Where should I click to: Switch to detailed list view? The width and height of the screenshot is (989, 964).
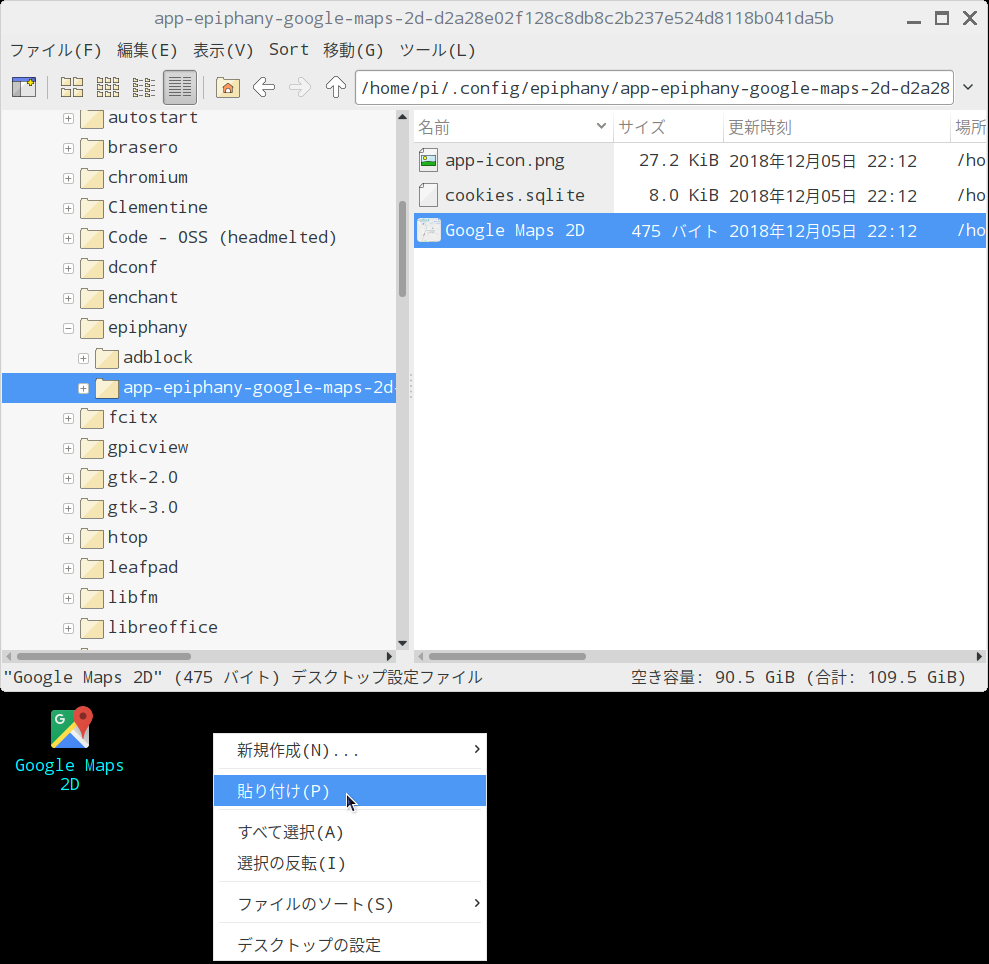coord(180,87)
